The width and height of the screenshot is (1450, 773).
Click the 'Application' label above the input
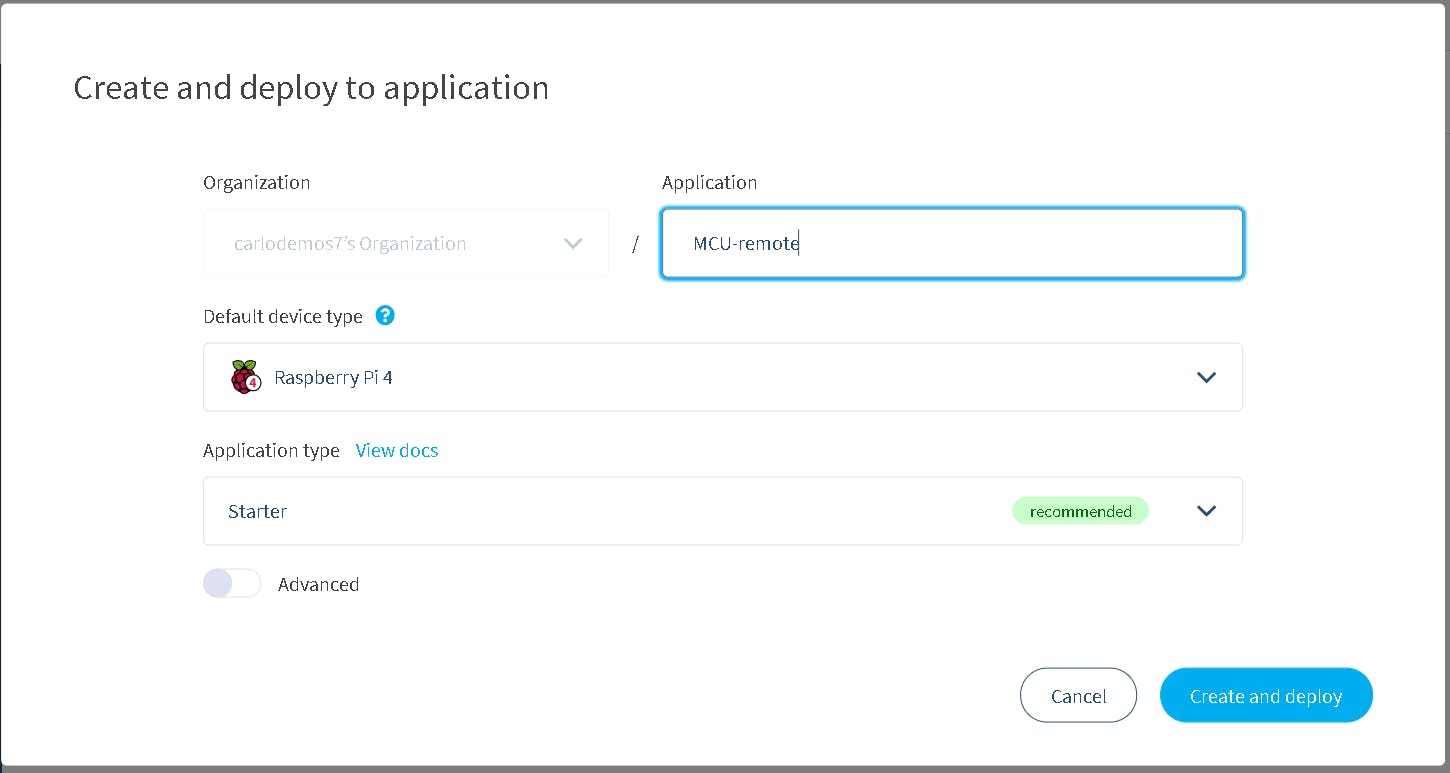click(709, 182)
